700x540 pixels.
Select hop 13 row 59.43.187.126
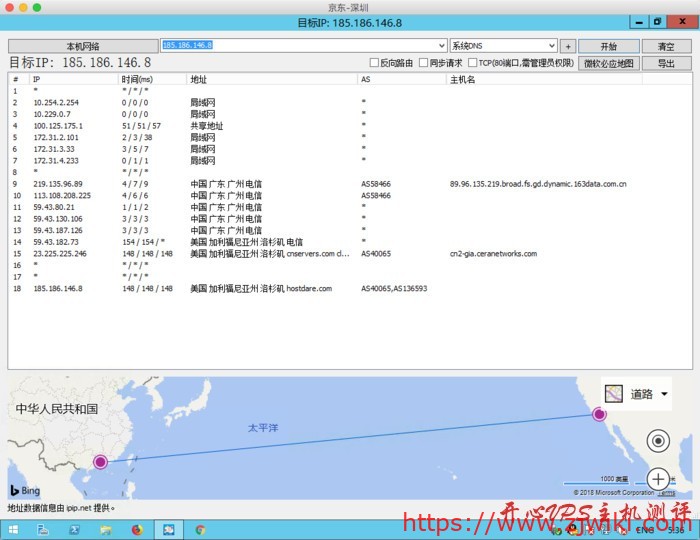tap(350, 230)
